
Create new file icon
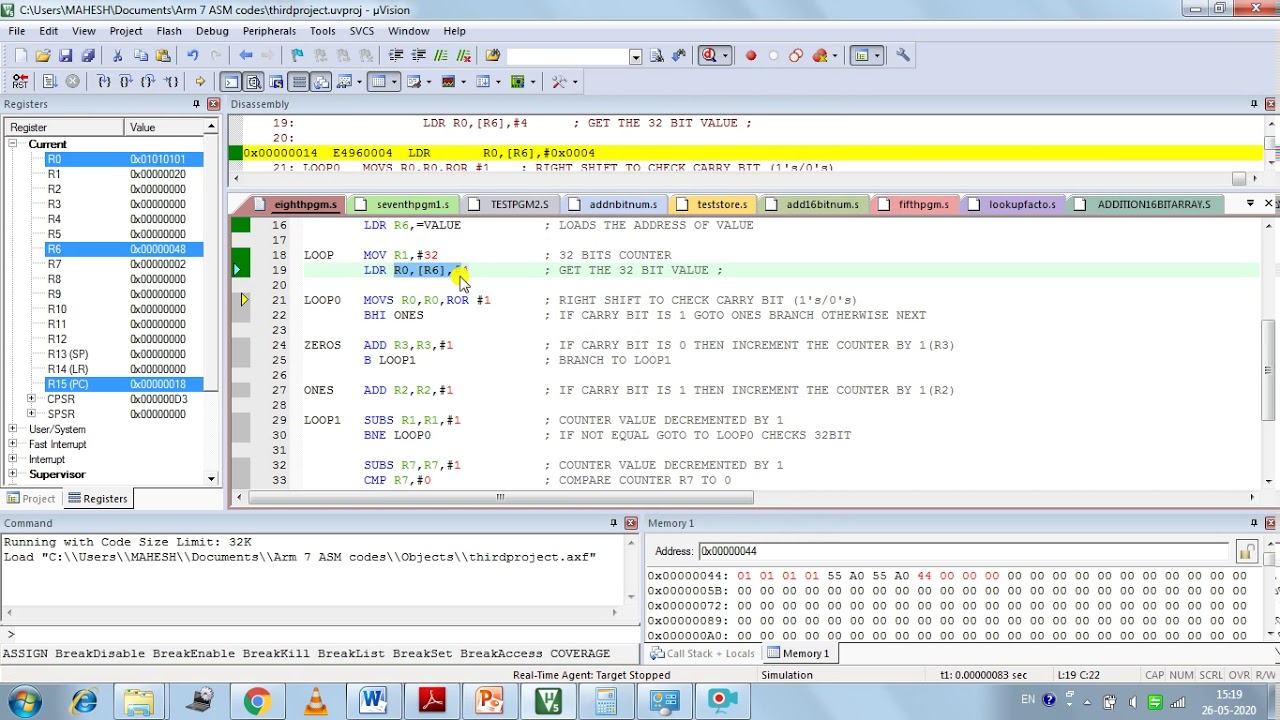click(19, 56)
